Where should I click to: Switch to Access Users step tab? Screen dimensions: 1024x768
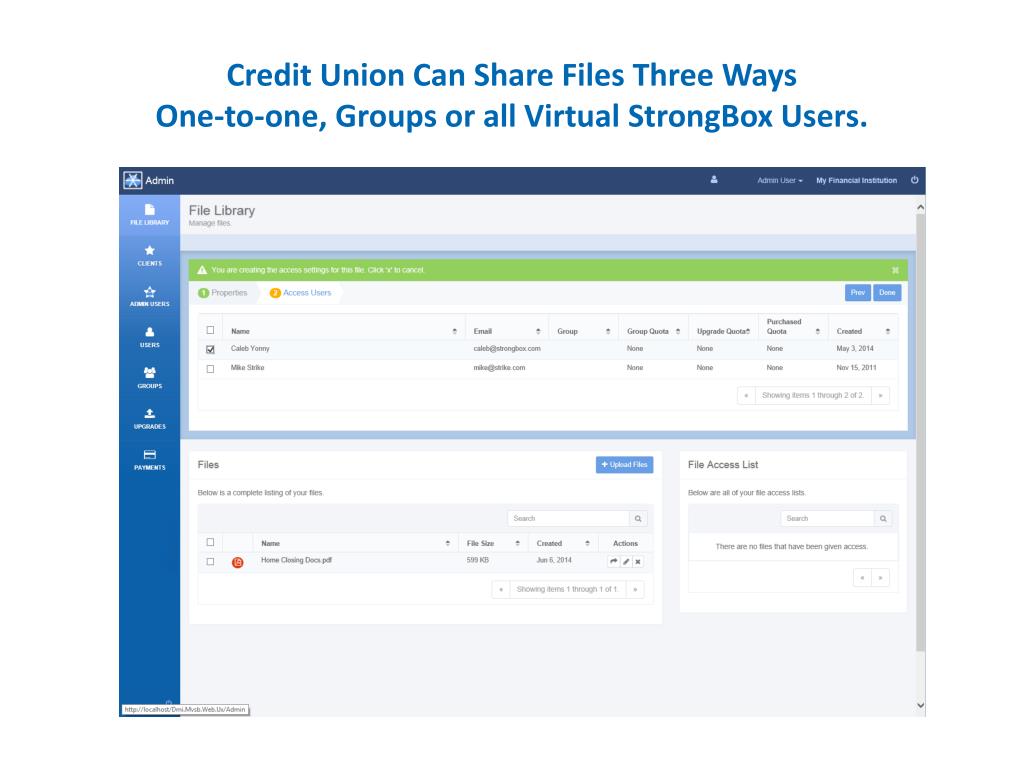tap(300, 293)
